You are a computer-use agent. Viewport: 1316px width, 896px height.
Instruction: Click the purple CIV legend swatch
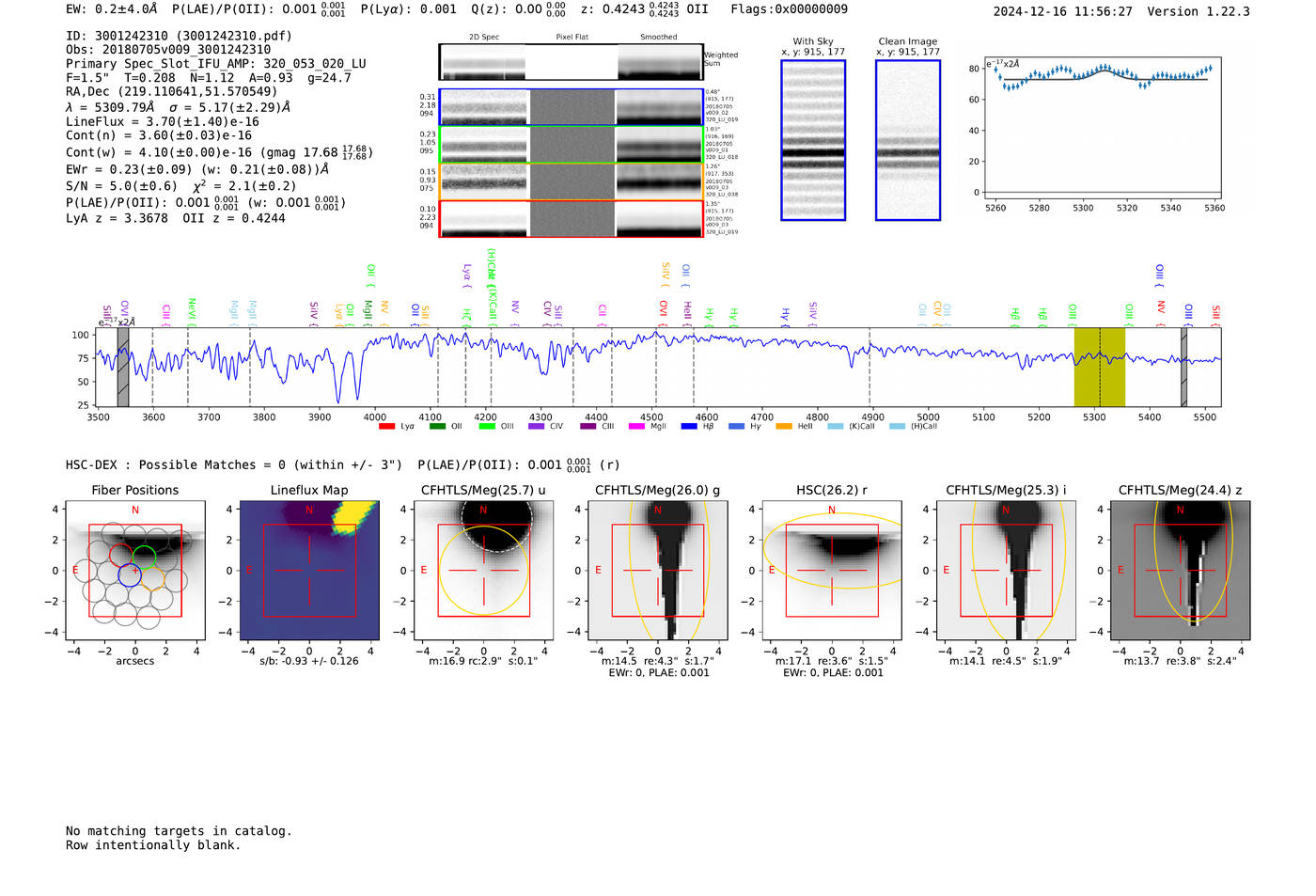click(536, 427)
